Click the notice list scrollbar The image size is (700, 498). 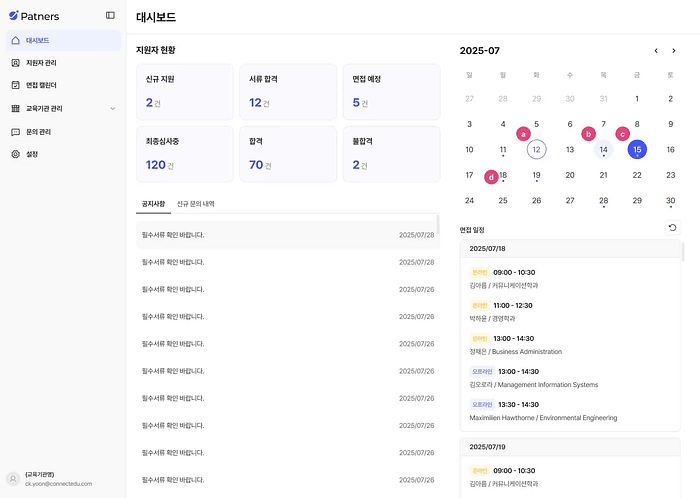pyautogui.click(x=438, y=224)
